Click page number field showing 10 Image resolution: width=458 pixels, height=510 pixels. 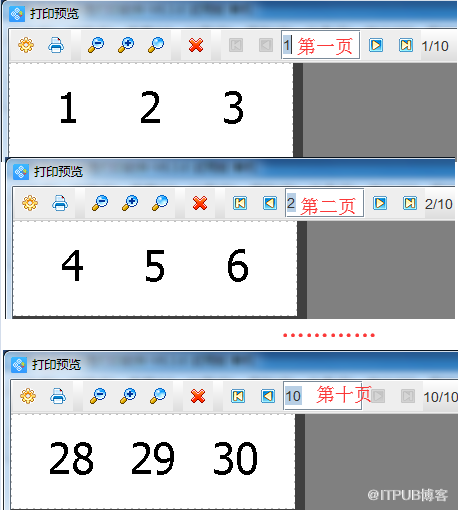322,396
